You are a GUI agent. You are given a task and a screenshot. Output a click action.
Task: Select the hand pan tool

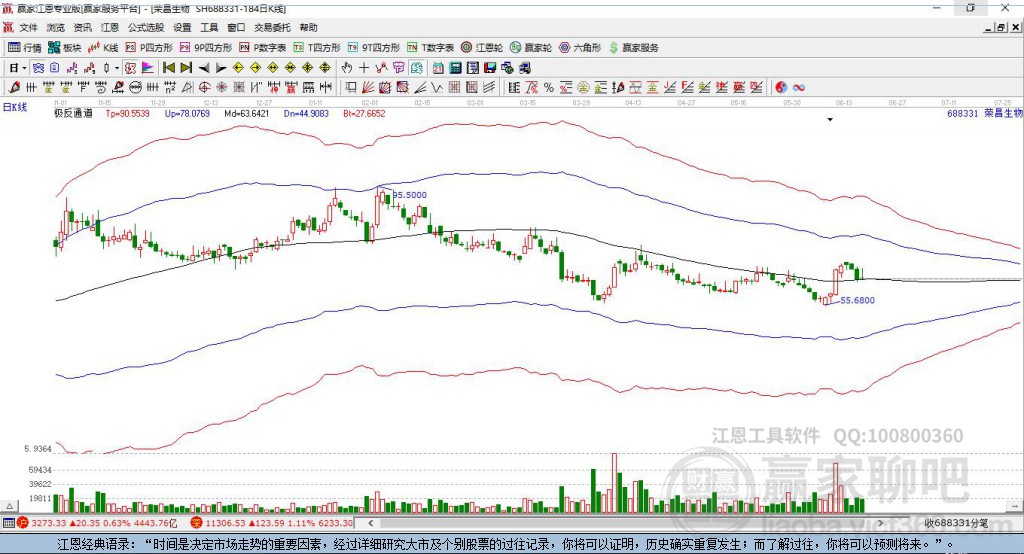pos(347,68)
